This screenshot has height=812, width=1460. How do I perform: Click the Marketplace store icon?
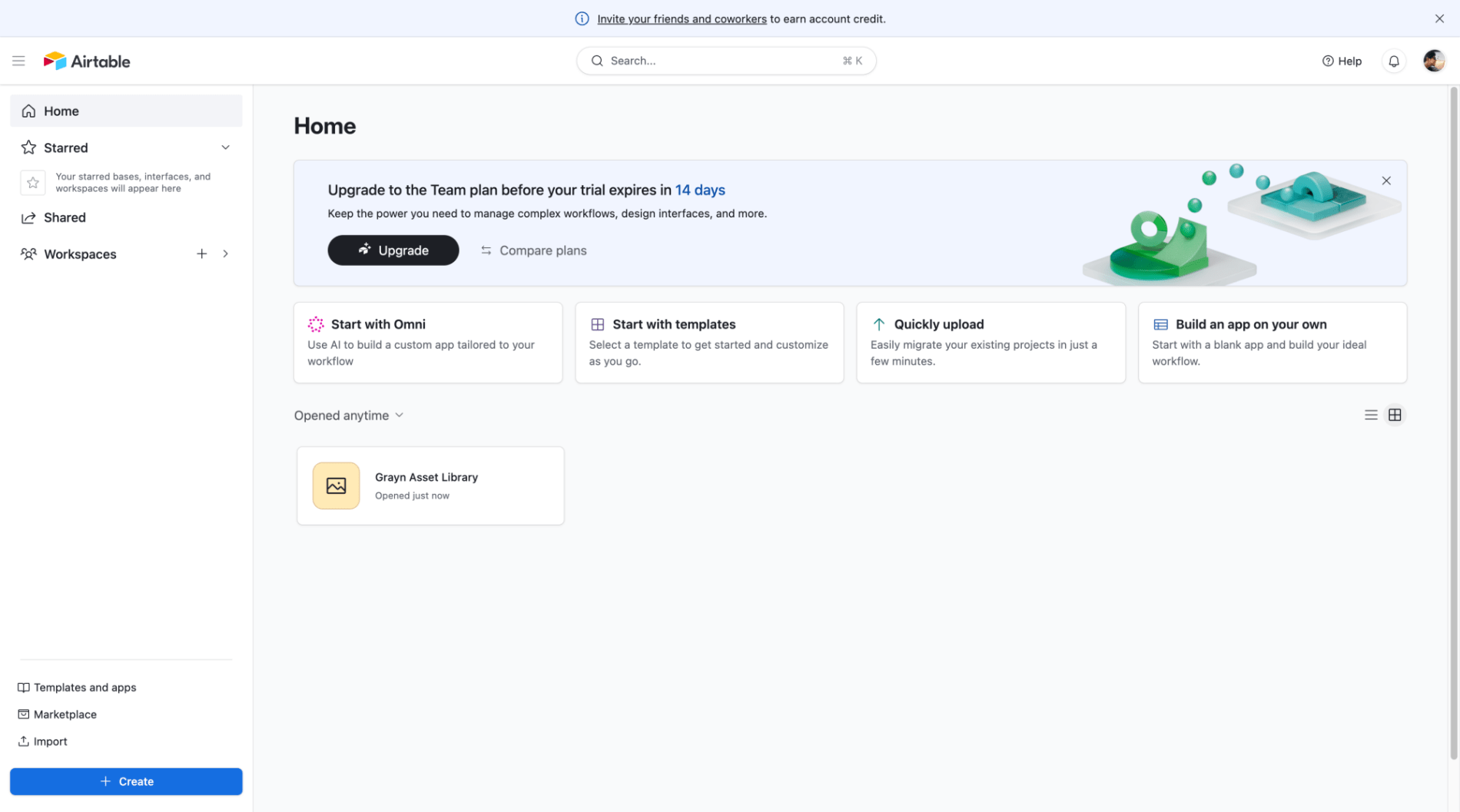point(24,714)
